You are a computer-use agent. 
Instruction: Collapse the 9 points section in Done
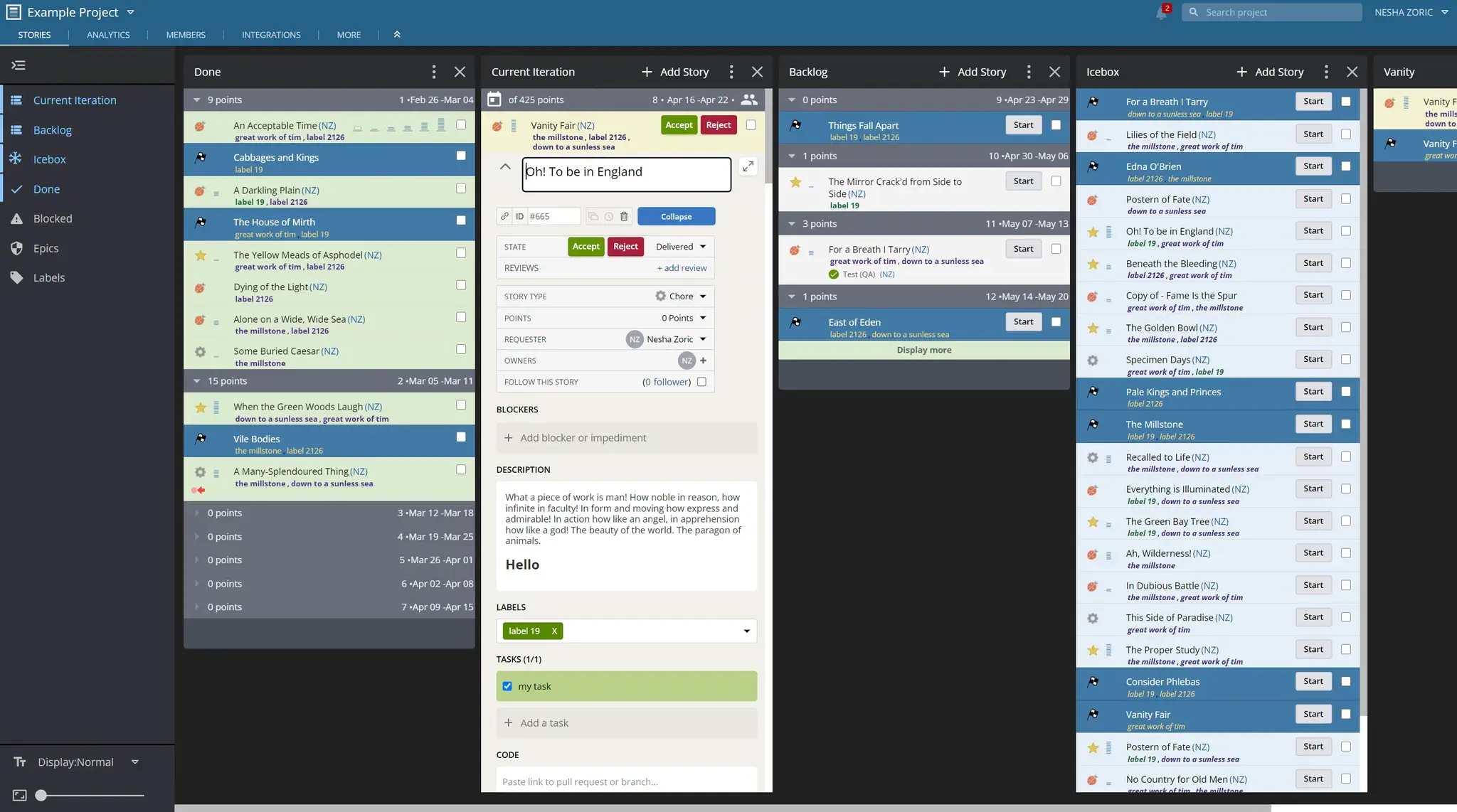pyautogui.click(x=197, y=100)
